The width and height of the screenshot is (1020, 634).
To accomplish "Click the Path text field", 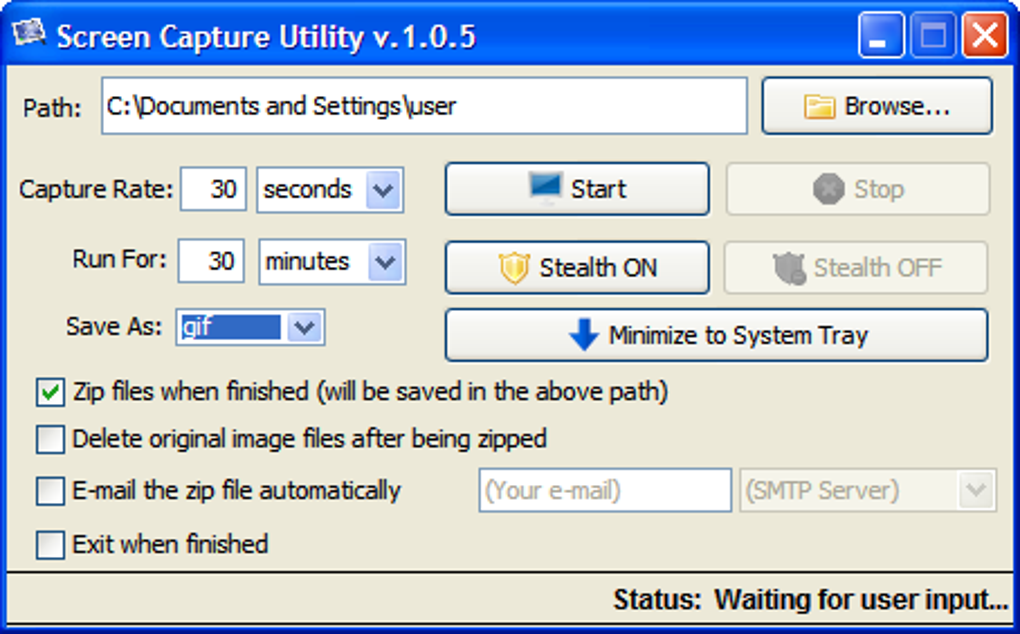I will (423, 106).
